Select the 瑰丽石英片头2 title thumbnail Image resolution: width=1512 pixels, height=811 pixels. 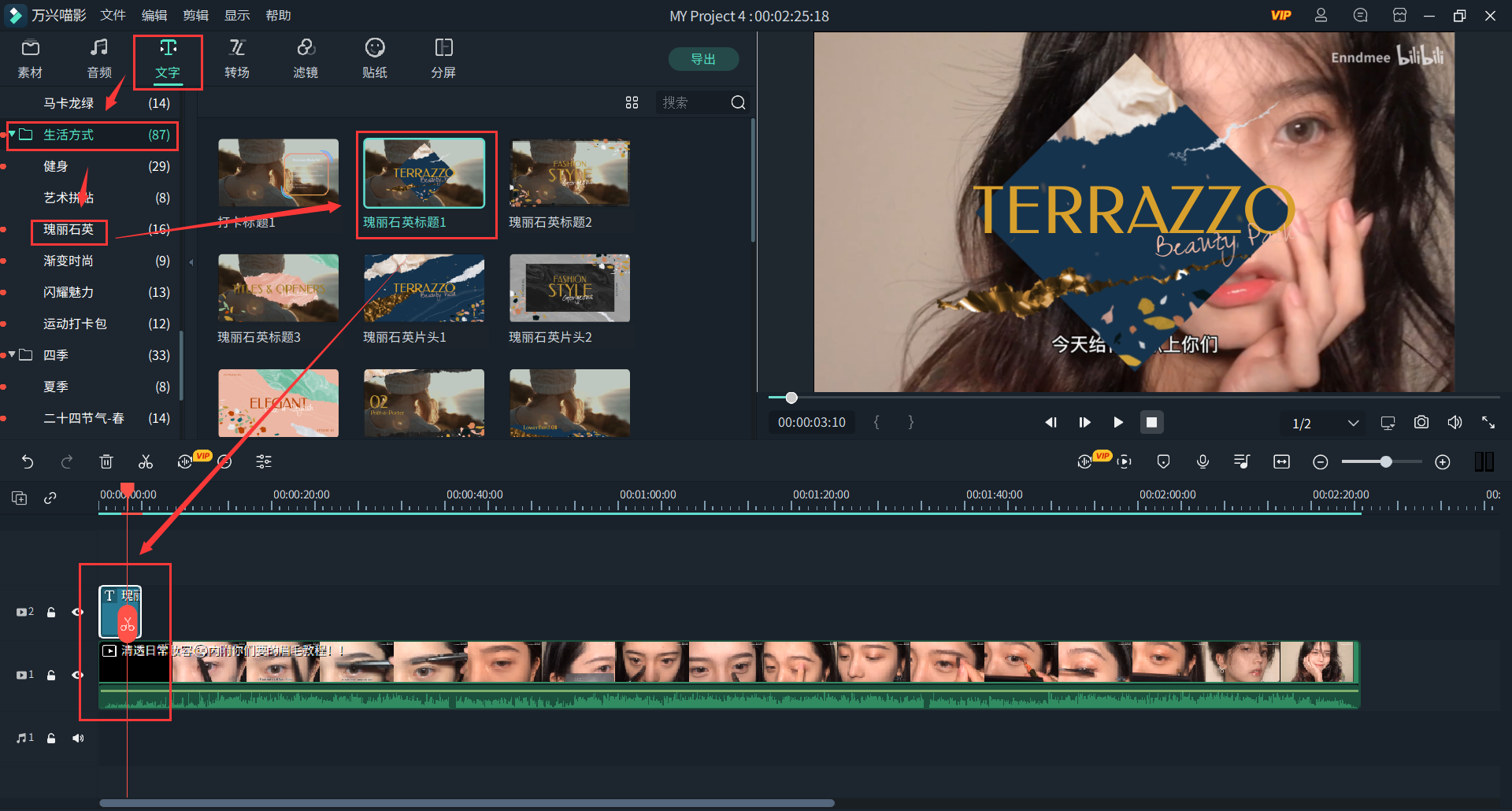pos(569,288)
